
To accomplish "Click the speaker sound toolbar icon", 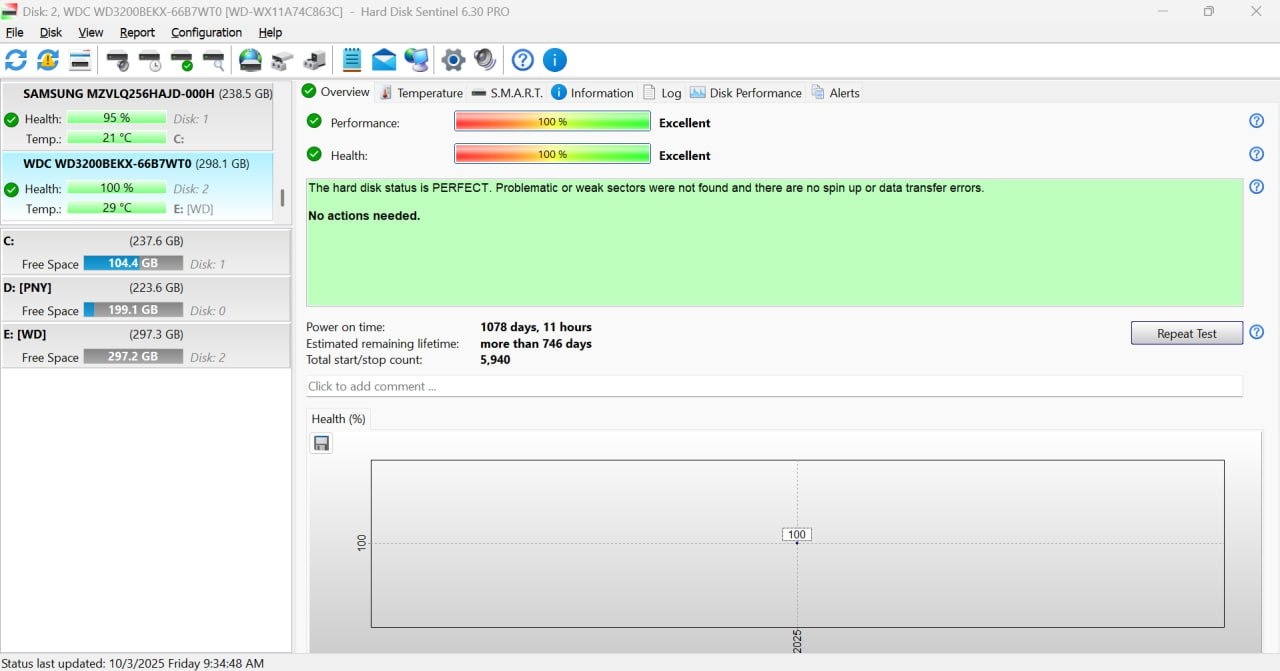I will 485,60.
